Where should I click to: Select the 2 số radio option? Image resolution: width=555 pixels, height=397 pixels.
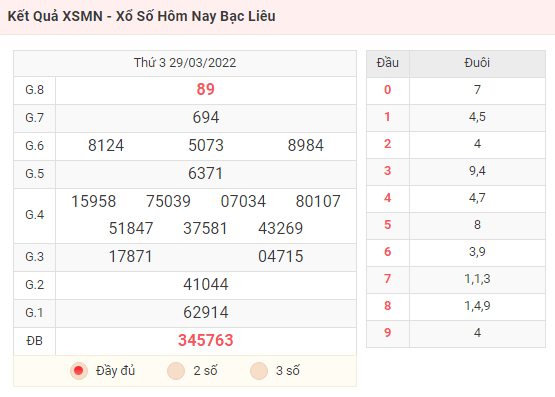176,370
